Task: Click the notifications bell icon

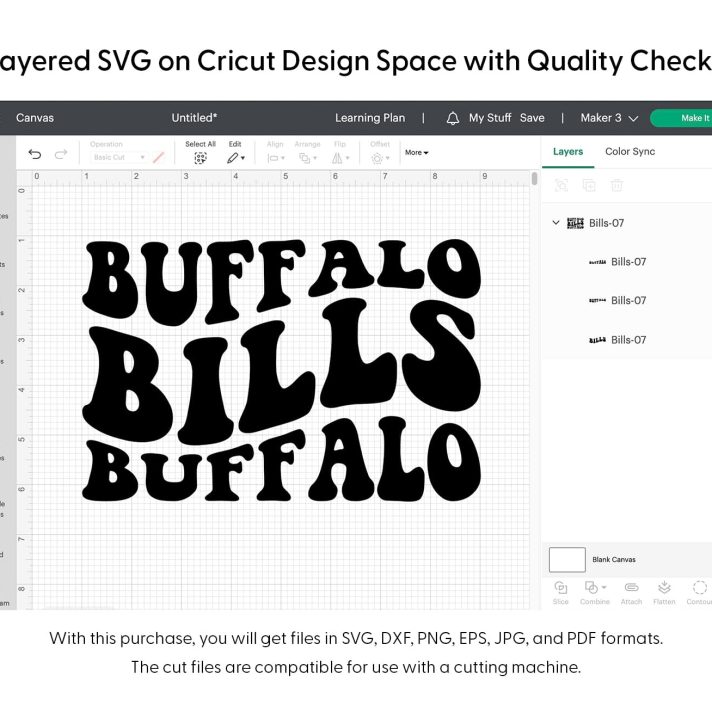Action: tap(452, 119)
